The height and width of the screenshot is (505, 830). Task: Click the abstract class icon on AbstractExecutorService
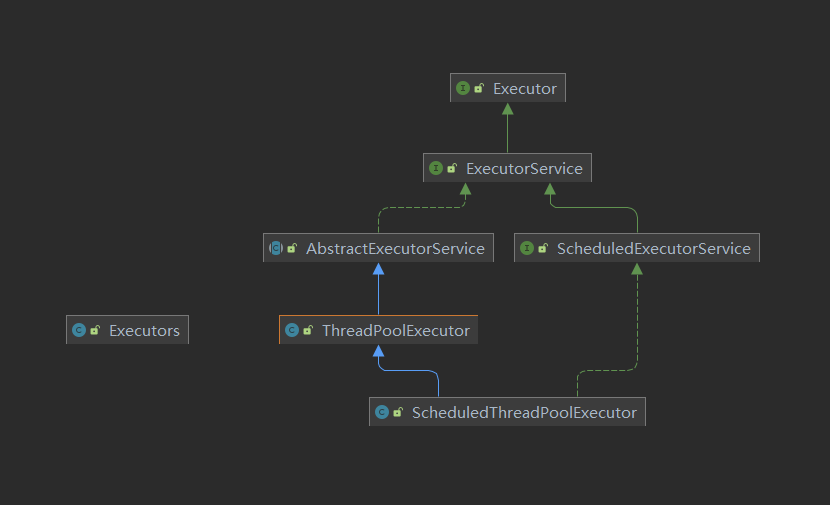click(276, 248)
